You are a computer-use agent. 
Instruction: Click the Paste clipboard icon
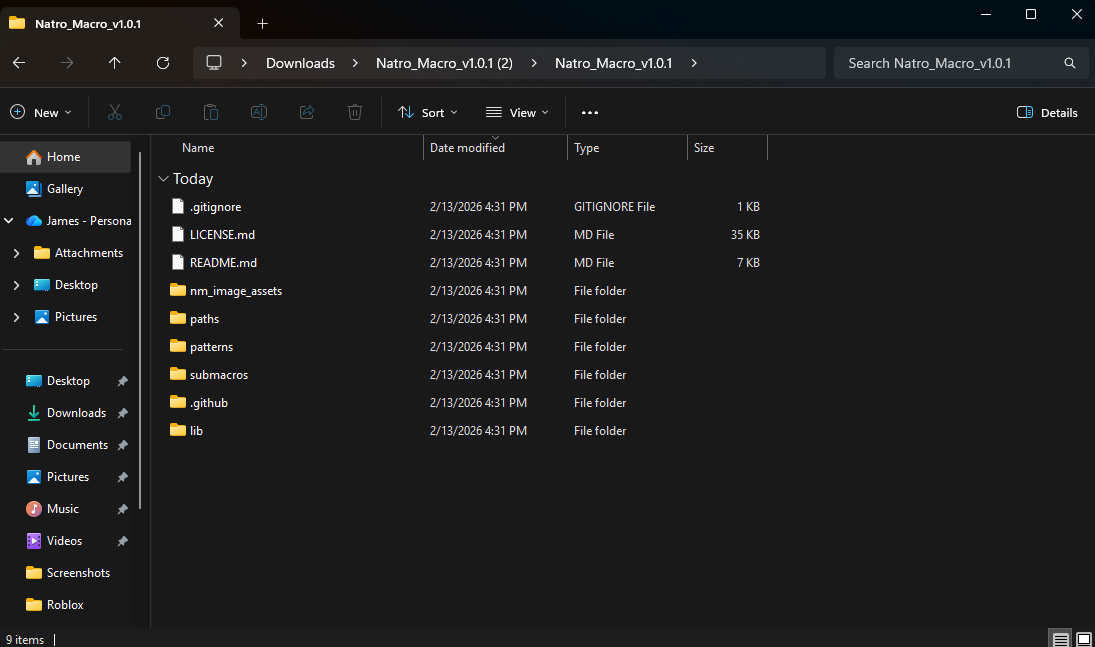(x=211, y=113)
